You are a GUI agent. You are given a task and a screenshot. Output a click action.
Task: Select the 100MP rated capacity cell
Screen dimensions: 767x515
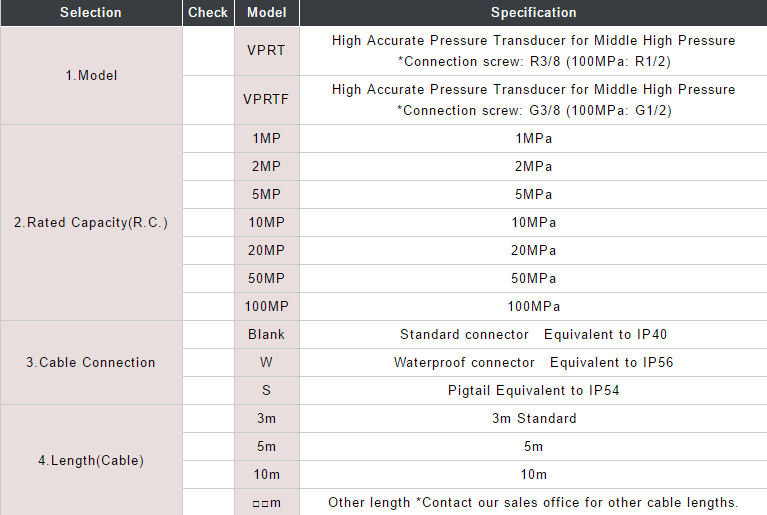267,307
